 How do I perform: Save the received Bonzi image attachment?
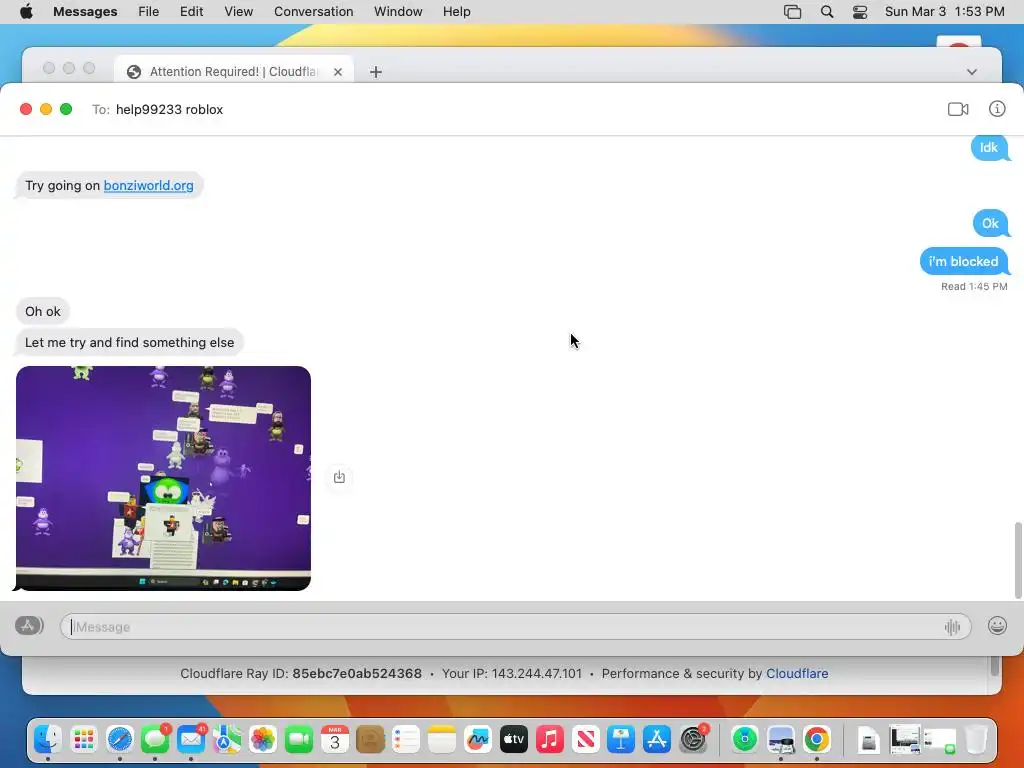coord(339,477)
